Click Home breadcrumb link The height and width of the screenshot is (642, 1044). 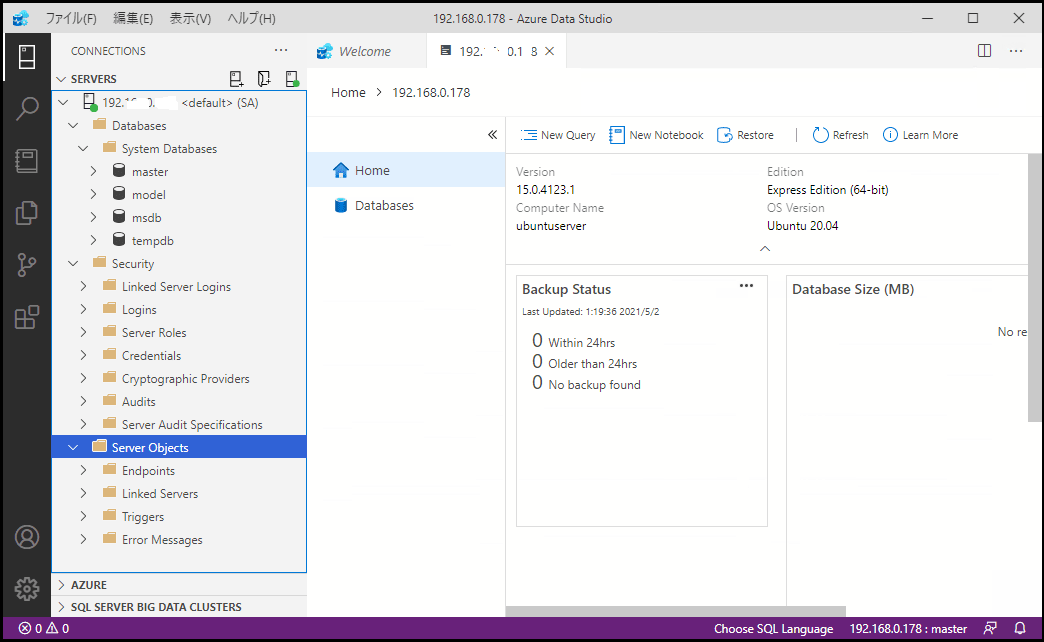coord(348,93)
